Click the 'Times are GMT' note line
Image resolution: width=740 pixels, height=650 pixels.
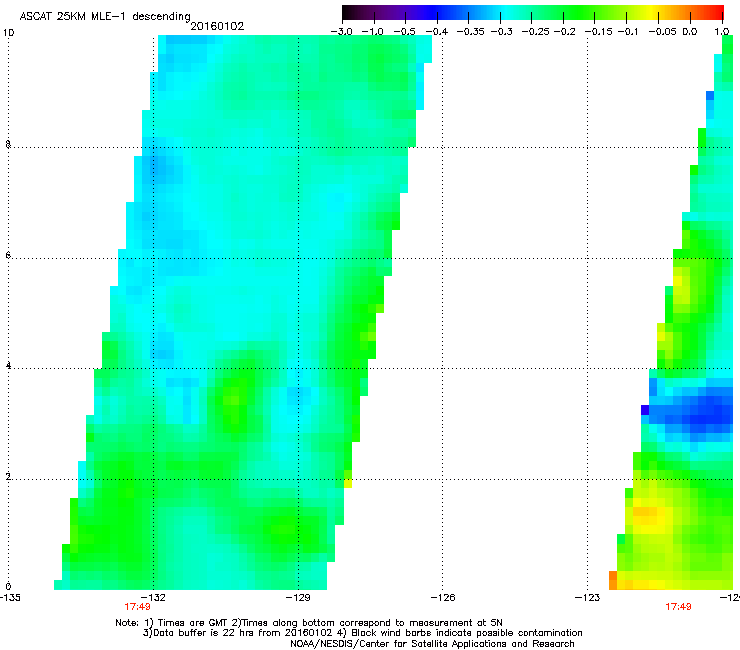click(x=309, y=623)
